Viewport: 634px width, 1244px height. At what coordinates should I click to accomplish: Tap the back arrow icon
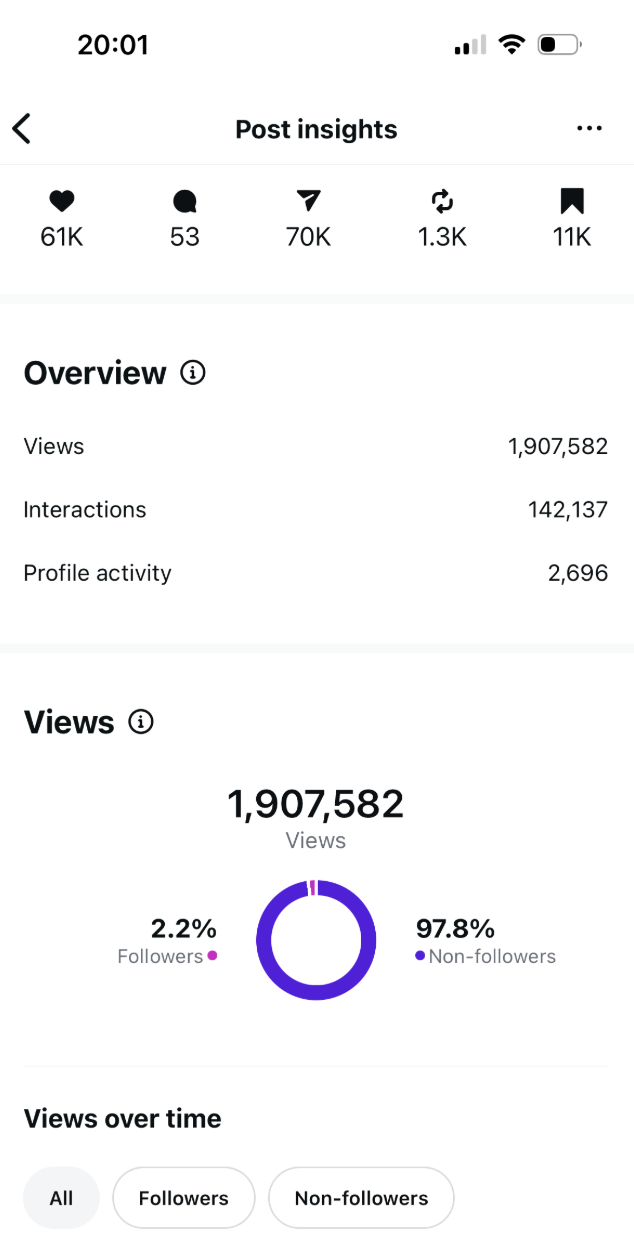(22, 129)
